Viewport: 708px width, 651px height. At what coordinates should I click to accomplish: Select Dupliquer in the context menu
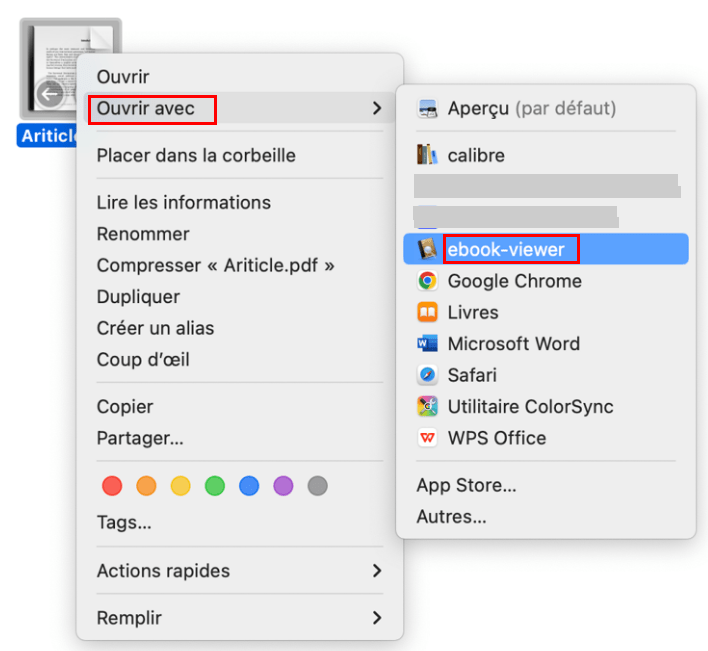pyautogui.click(x=239, y=297)
